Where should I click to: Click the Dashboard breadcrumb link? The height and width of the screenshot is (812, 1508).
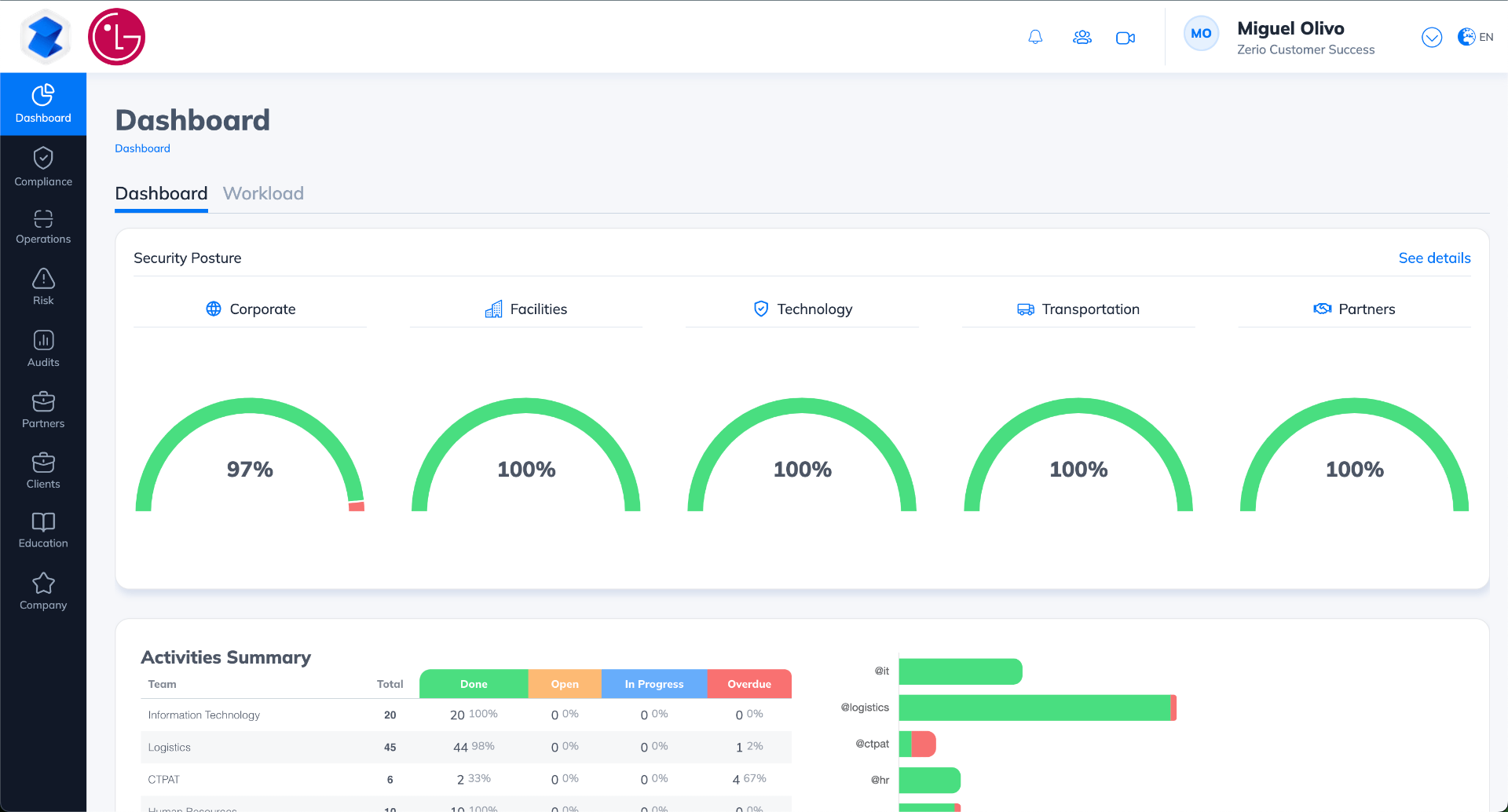coord(142,148)
